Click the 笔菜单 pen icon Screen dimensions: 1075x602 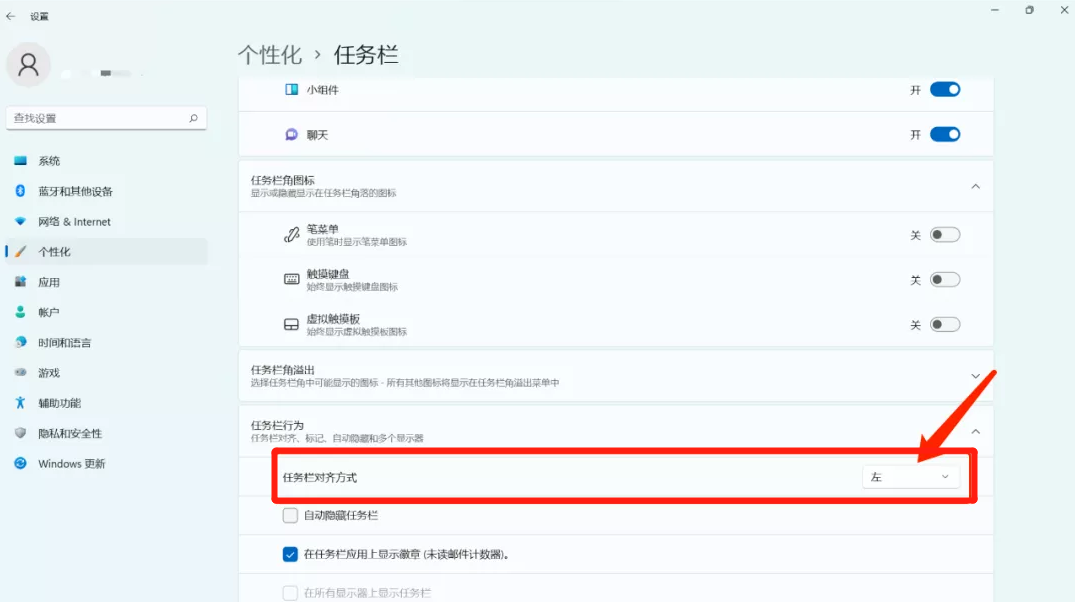point(291,234)
